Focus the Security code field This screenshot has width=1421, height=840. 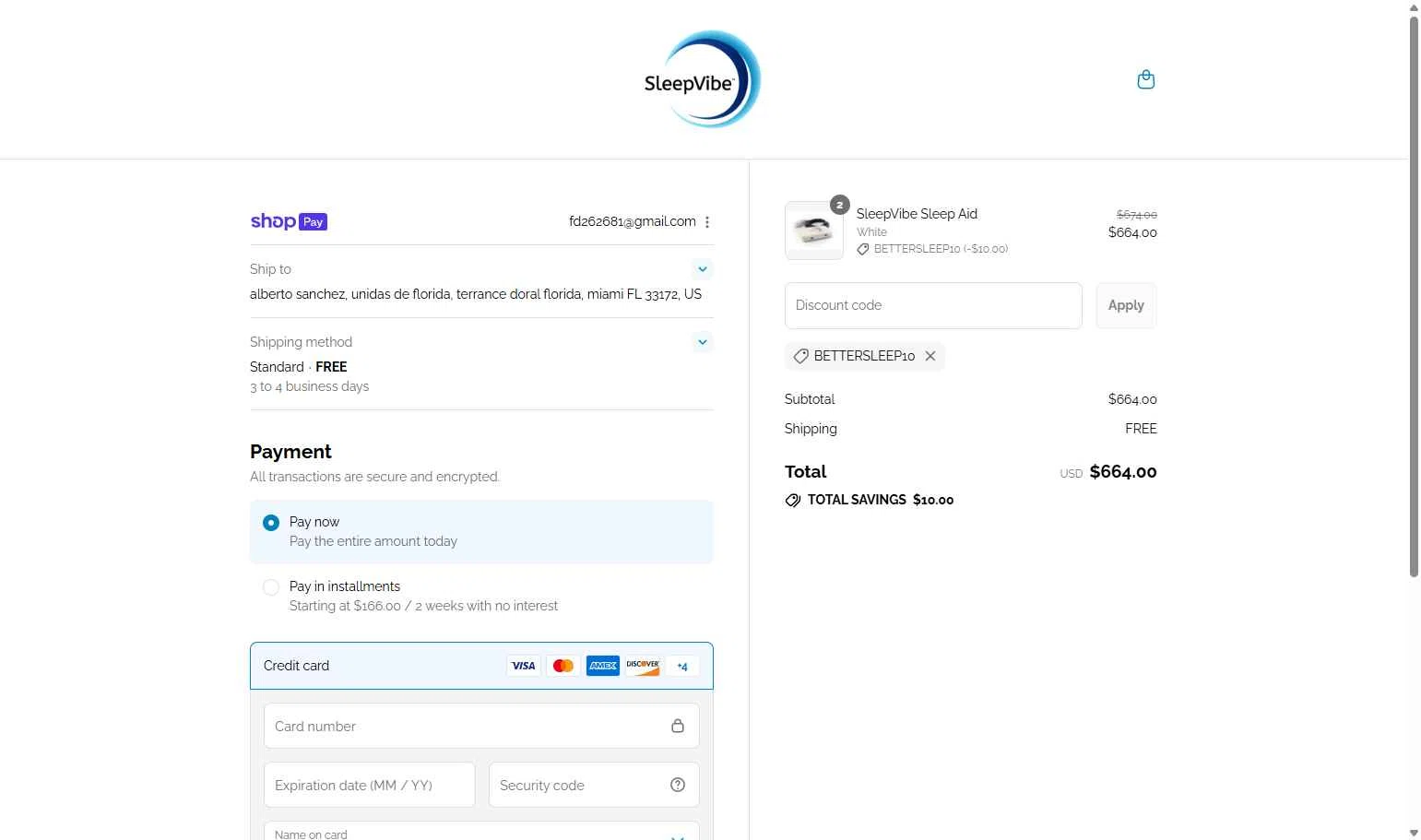[594, 785]
